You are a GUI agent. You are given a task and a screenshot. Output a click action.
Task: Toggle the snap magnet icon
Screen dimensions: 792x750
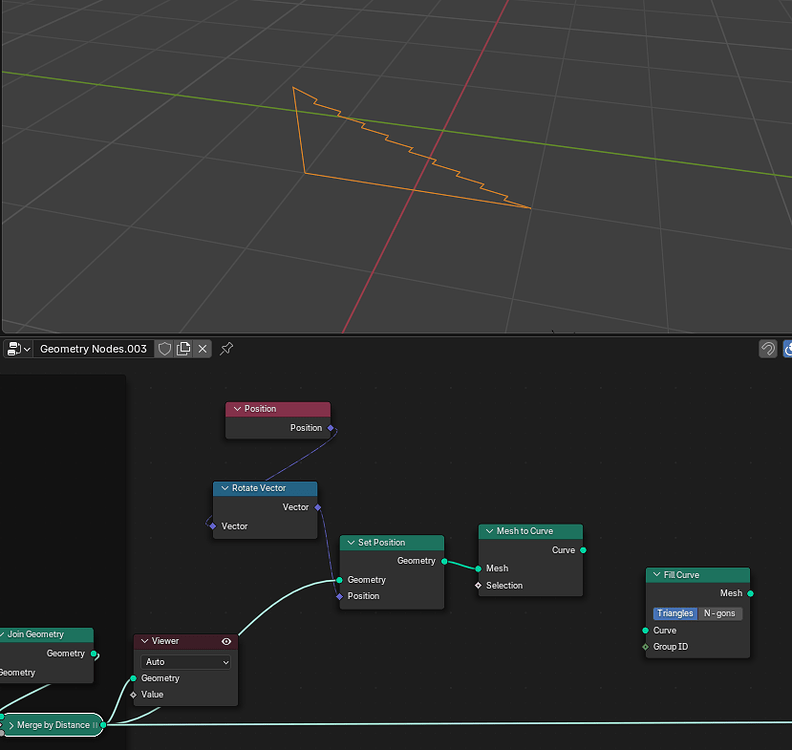click(x=768, y=349)
